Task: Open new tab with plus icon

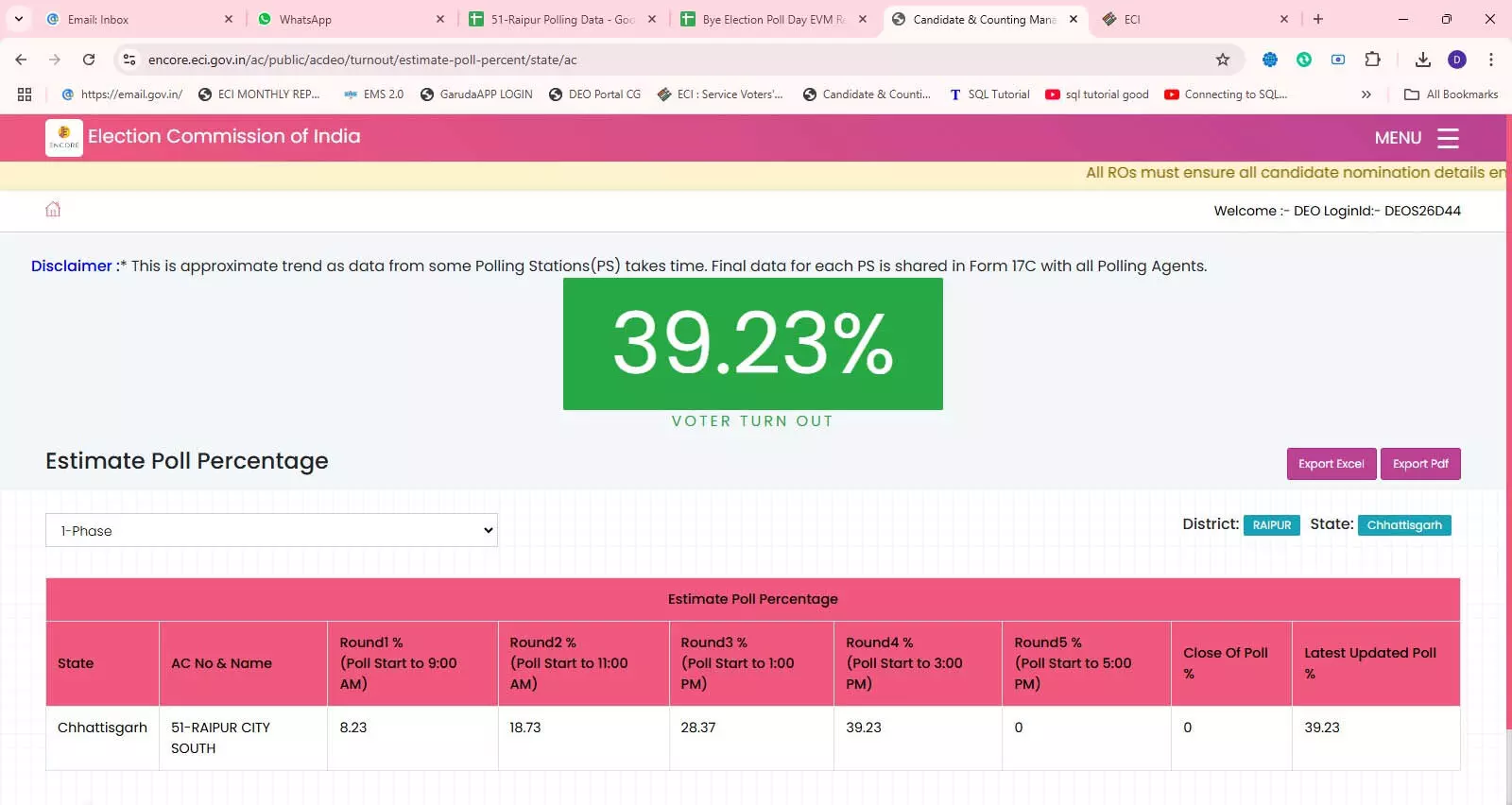Action: click(x=1318, y=19)
